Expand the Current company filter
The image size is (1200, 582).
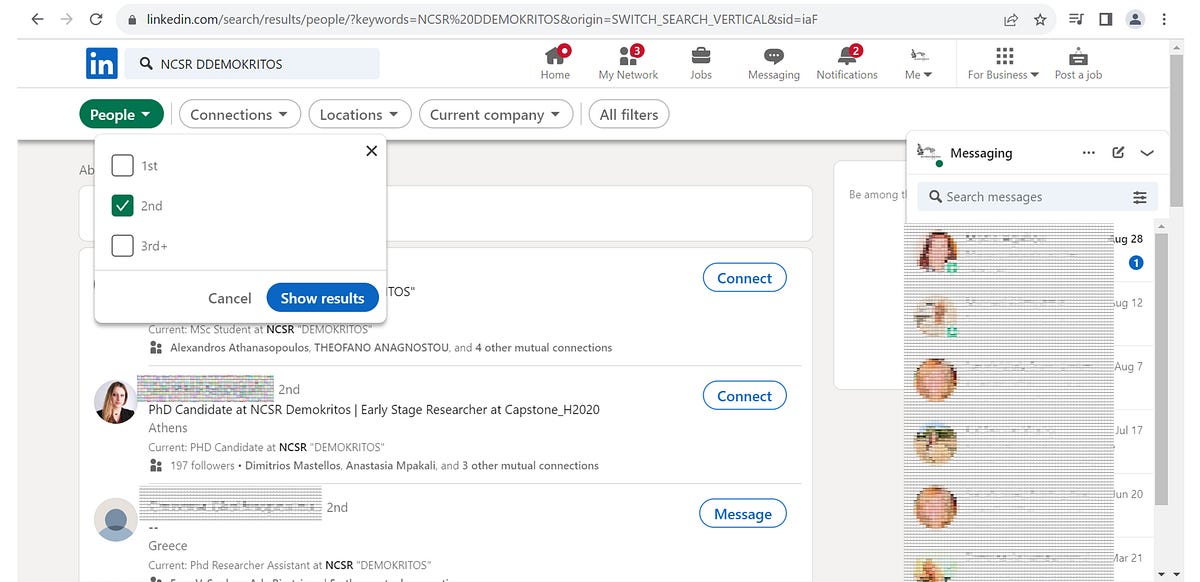495,114
